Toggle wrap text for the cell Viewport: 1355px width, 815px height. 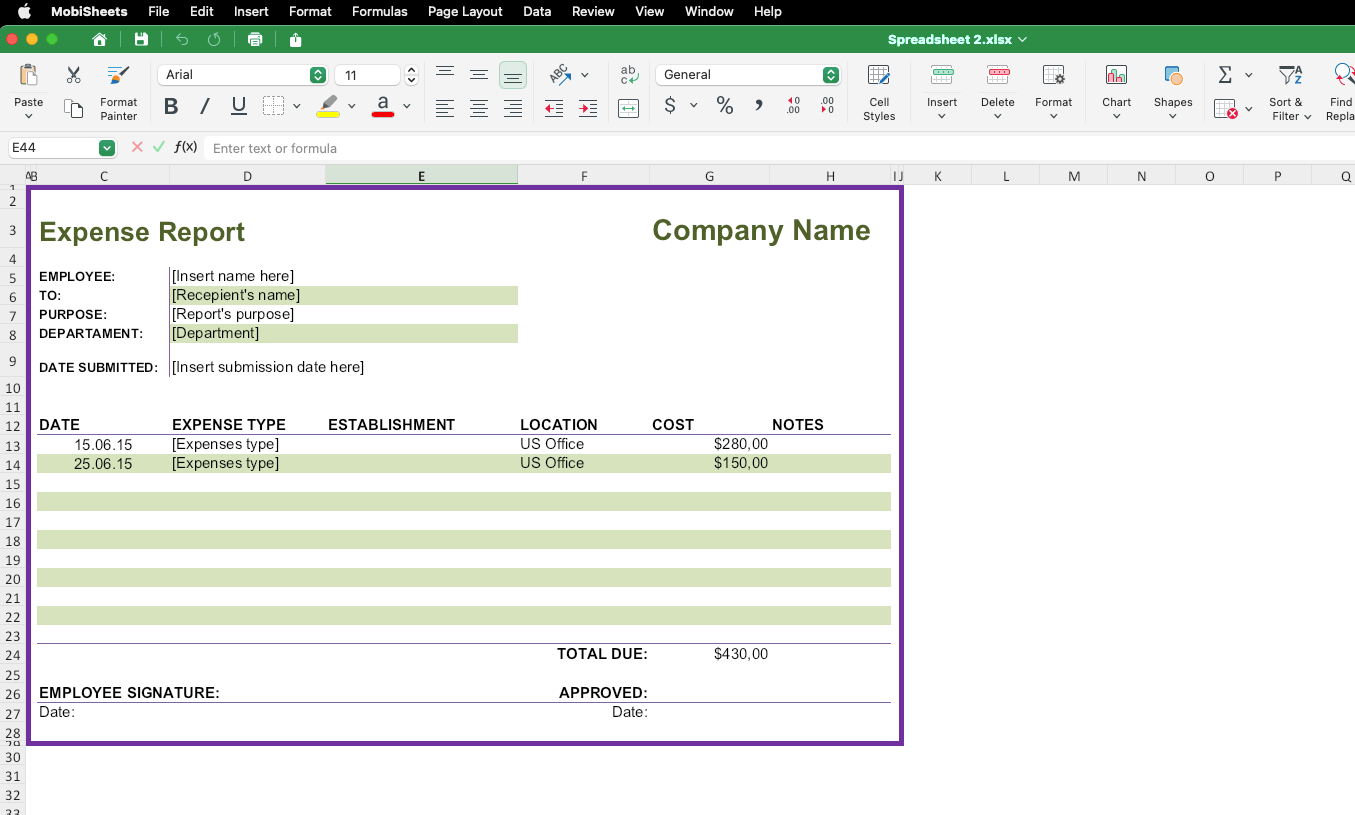pos(629,75)
